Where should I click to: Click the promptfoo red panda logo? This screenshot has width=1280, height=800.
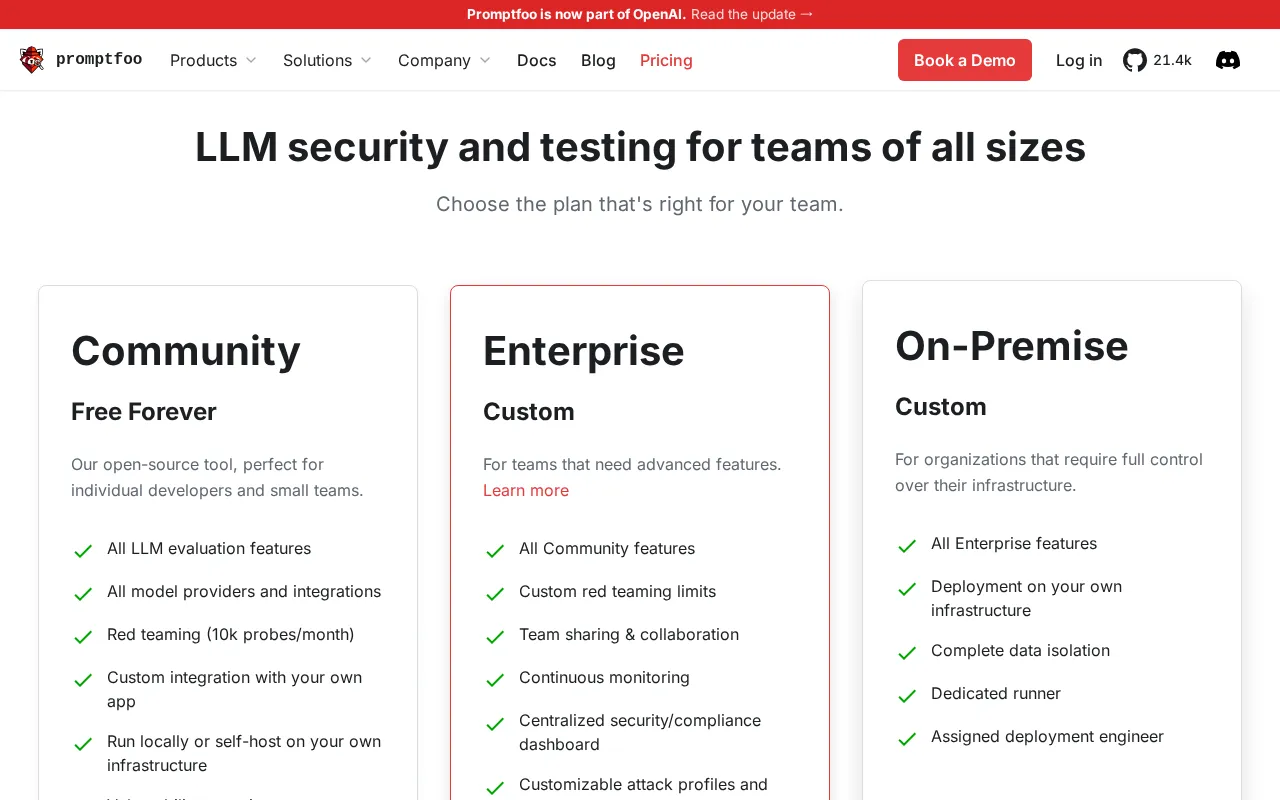tap(32, 60)
